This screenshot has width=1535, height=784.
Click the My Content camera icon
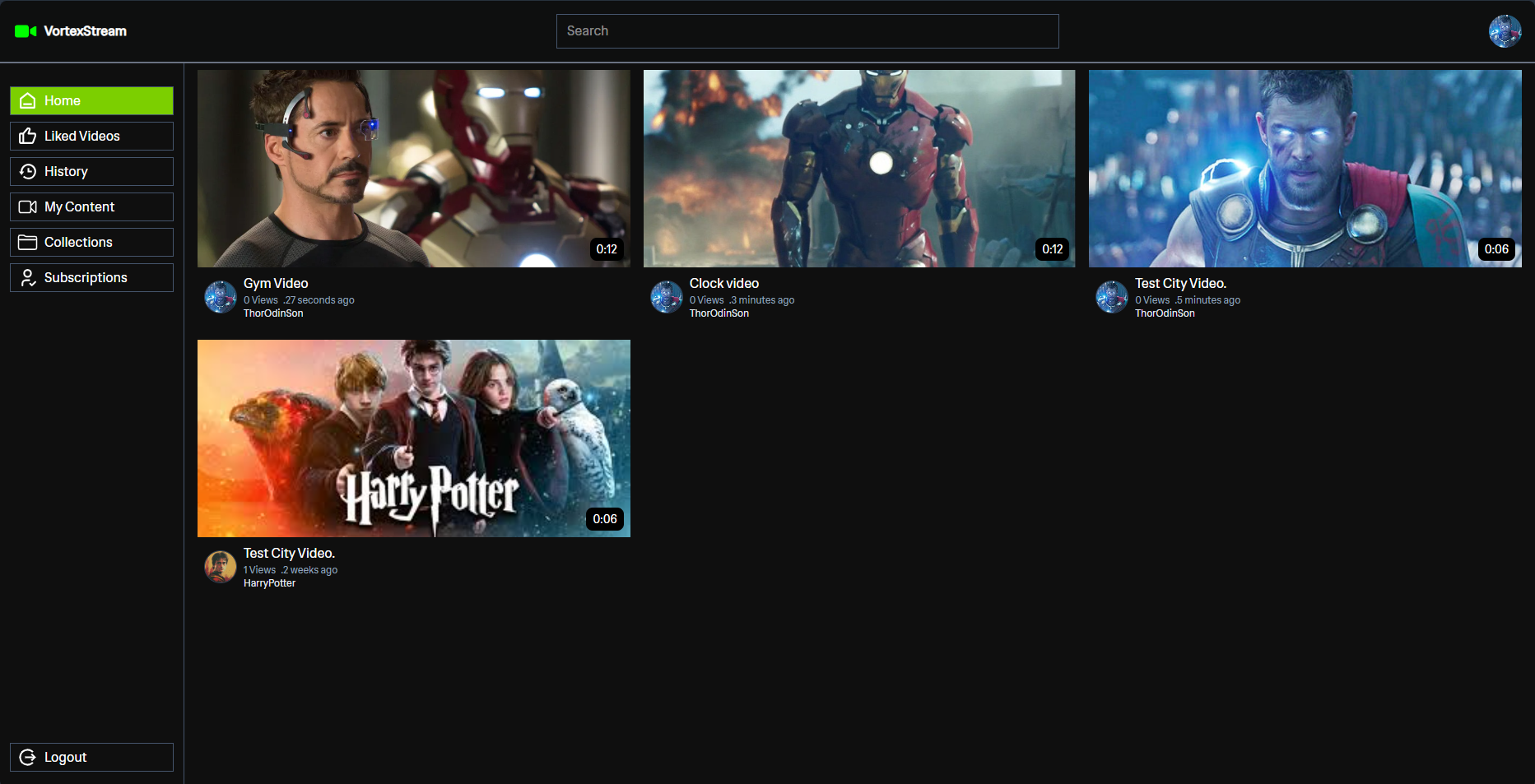click(x=28, y=207)
